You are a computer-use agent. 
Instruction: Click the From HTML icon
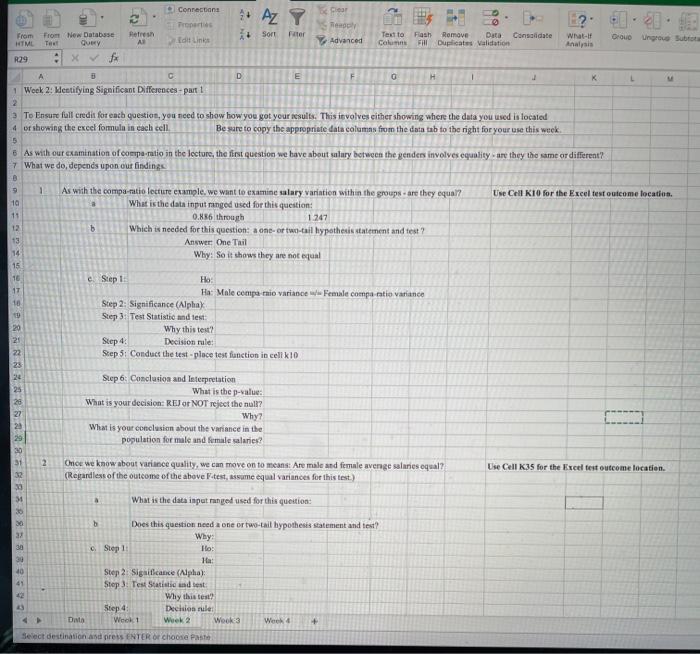pos(25,20)
